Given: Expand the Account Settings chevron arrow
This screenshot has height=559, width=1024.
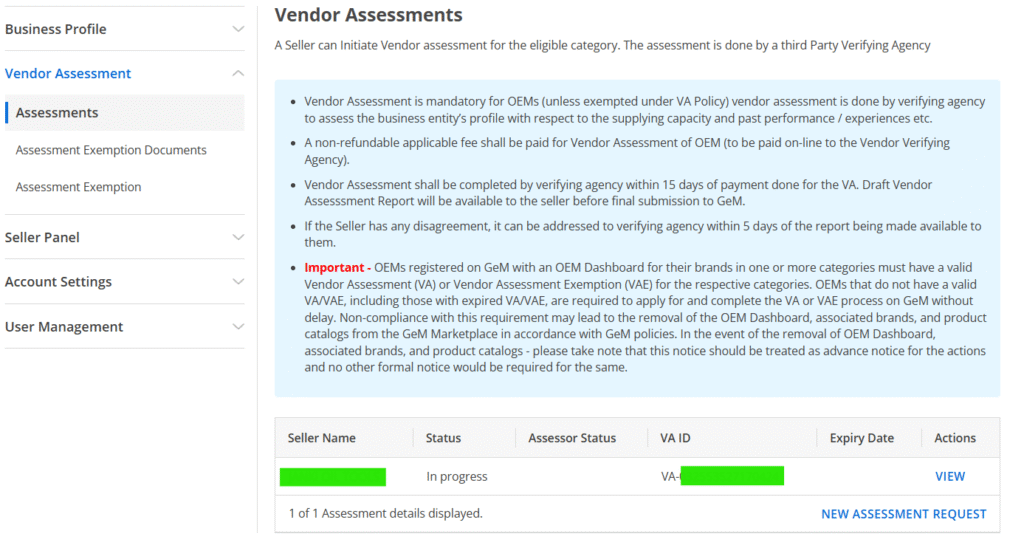Looking at the screenshot, I should point(237,282).
